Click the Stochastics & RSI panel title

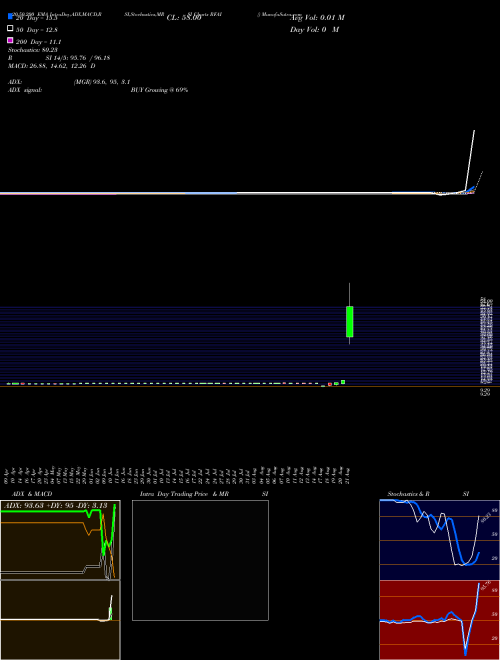[x=428, y=494]
